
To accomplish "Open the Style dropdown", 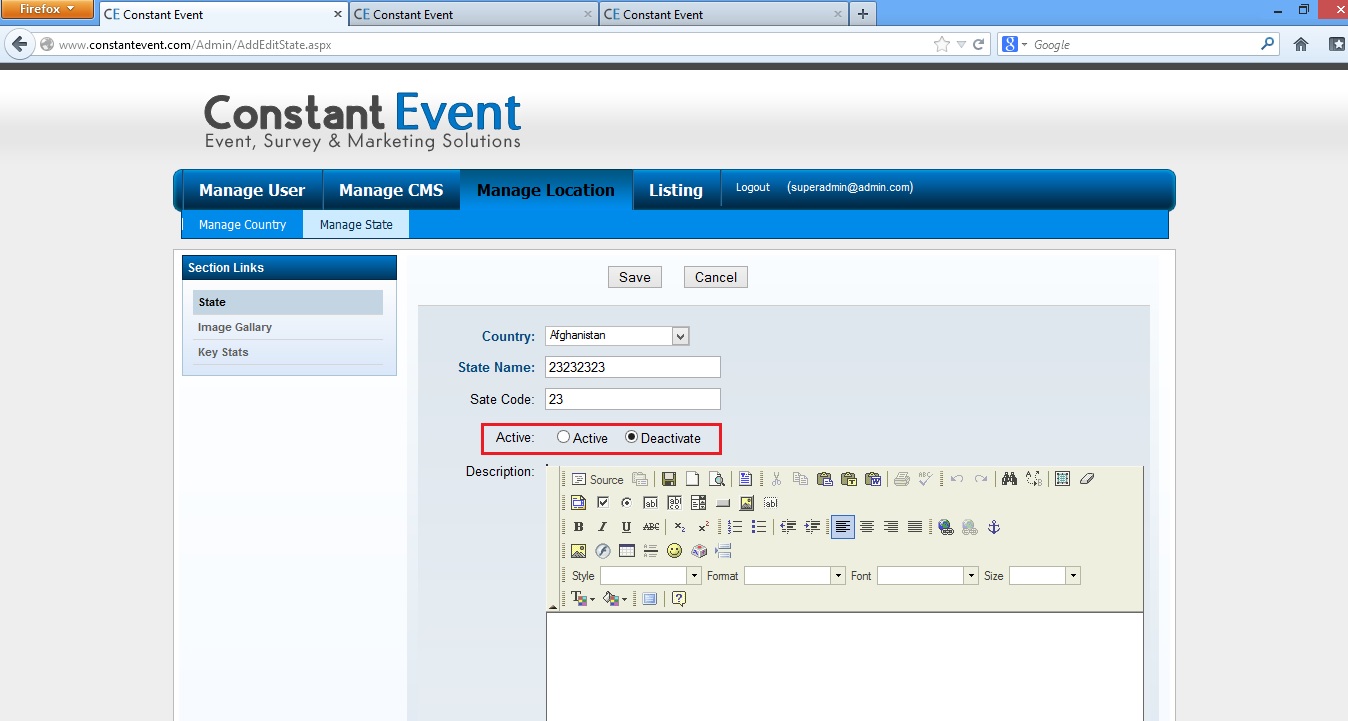I will tap(650, 576).
